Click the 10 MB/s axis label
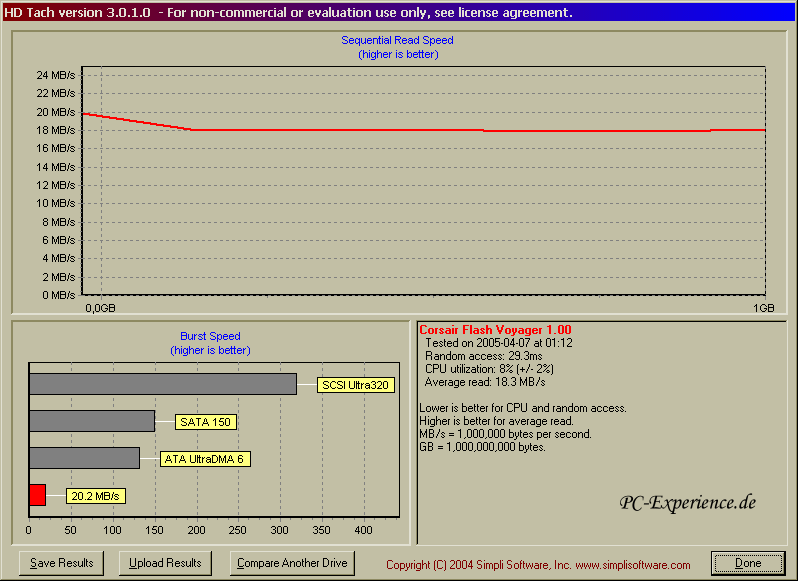Viewport: 798px width, 581px height. click(55, 204)
